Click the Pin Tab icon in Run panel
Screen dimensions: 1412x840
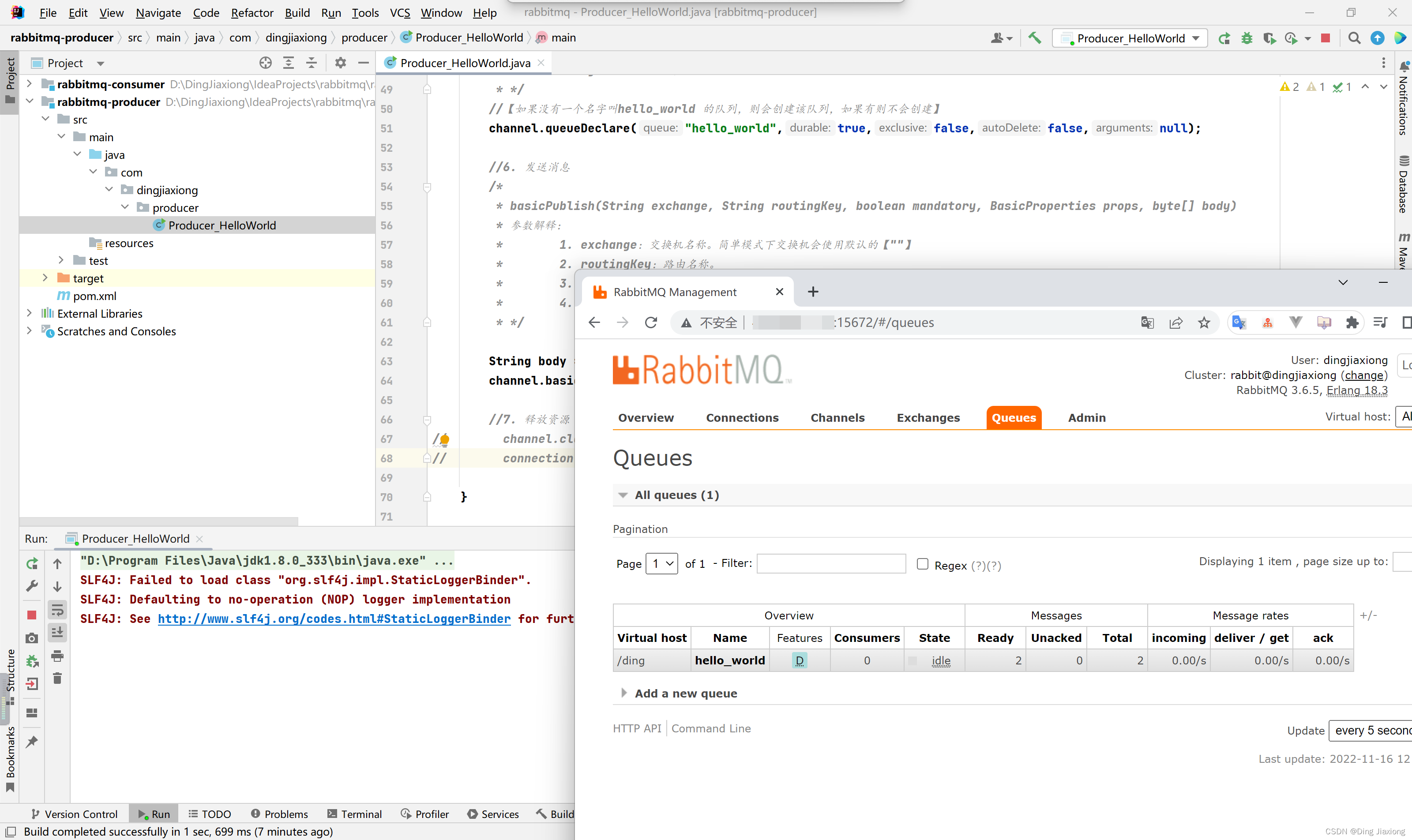[x=32, y=742]
